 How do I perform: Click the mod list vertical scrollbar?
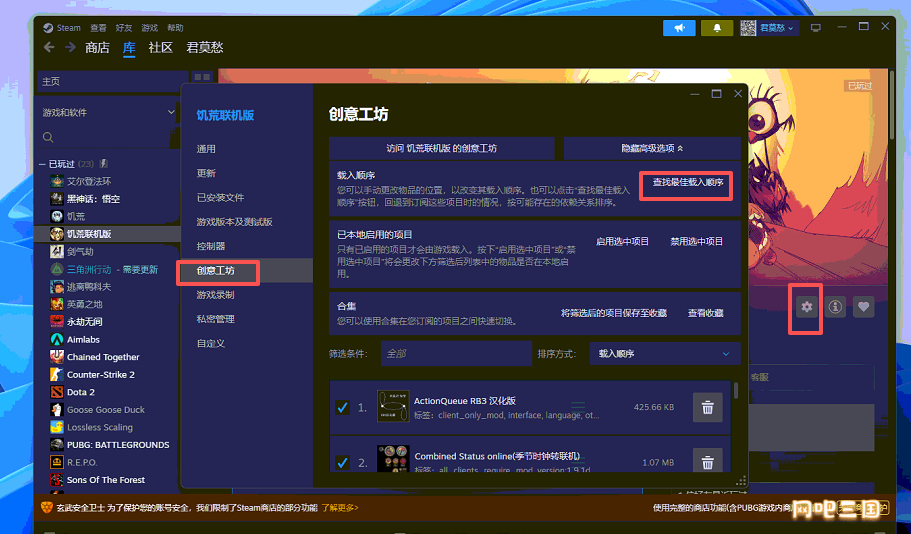tap(736, 390)
